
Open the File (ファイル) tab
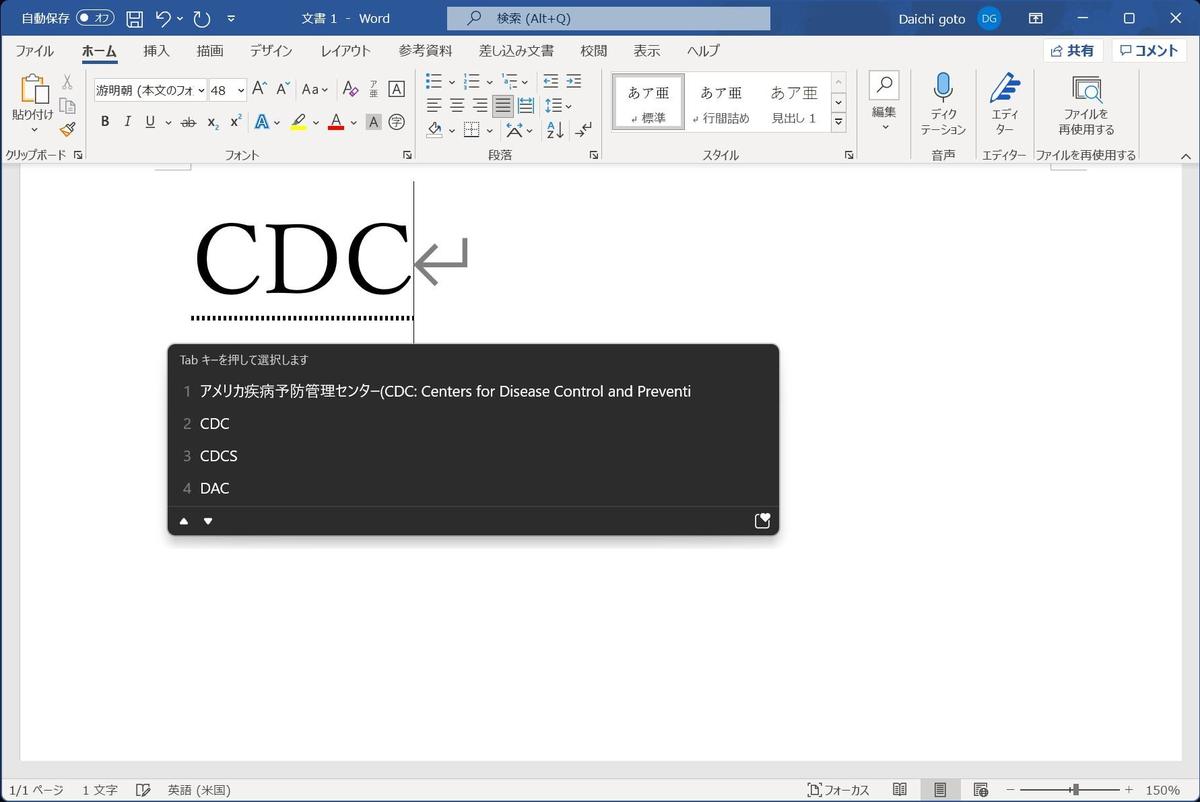point(35,51)
